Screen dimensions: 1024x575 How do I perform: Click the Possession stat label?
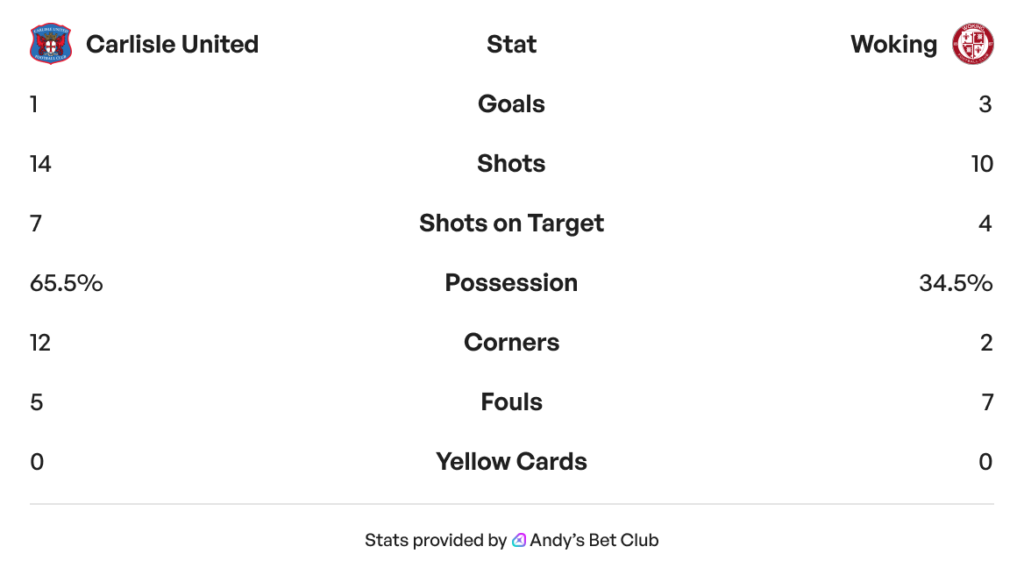511,283
